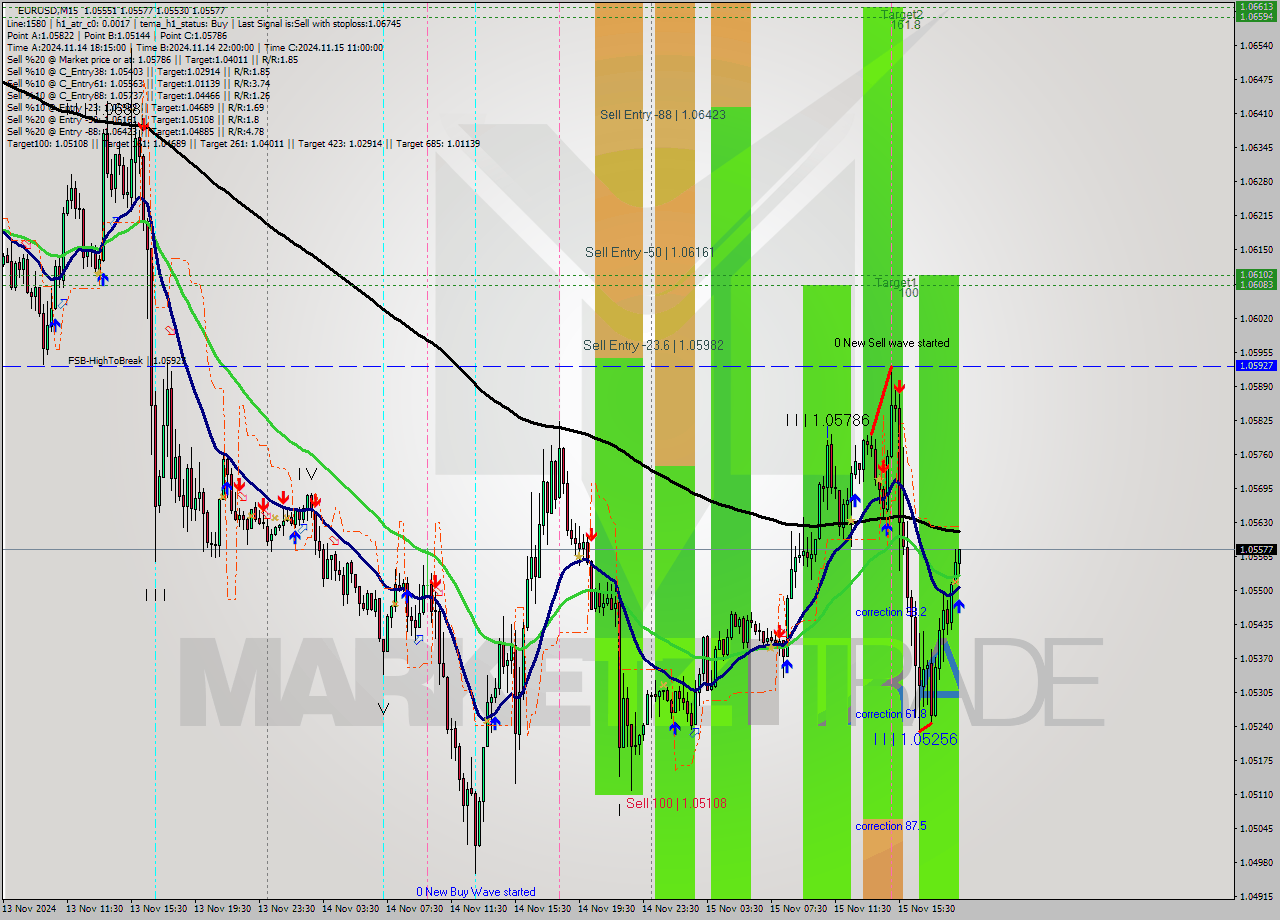The height and width of the screenshot is (920, 1280).
Task: Click the 'V' wave label near the low
Action: pyautogui.click(x=383, y=708)
